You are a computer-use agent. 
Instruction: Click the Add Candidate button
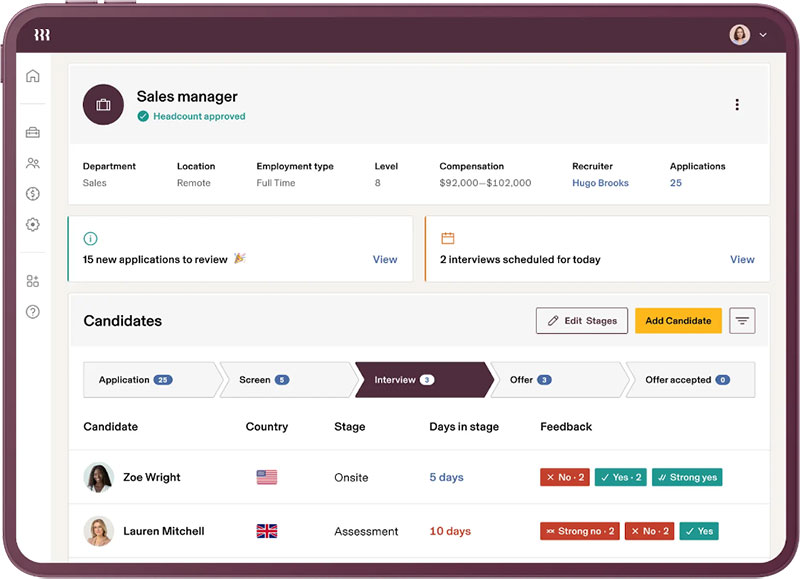pyautogui.click(x=678, y=321)
